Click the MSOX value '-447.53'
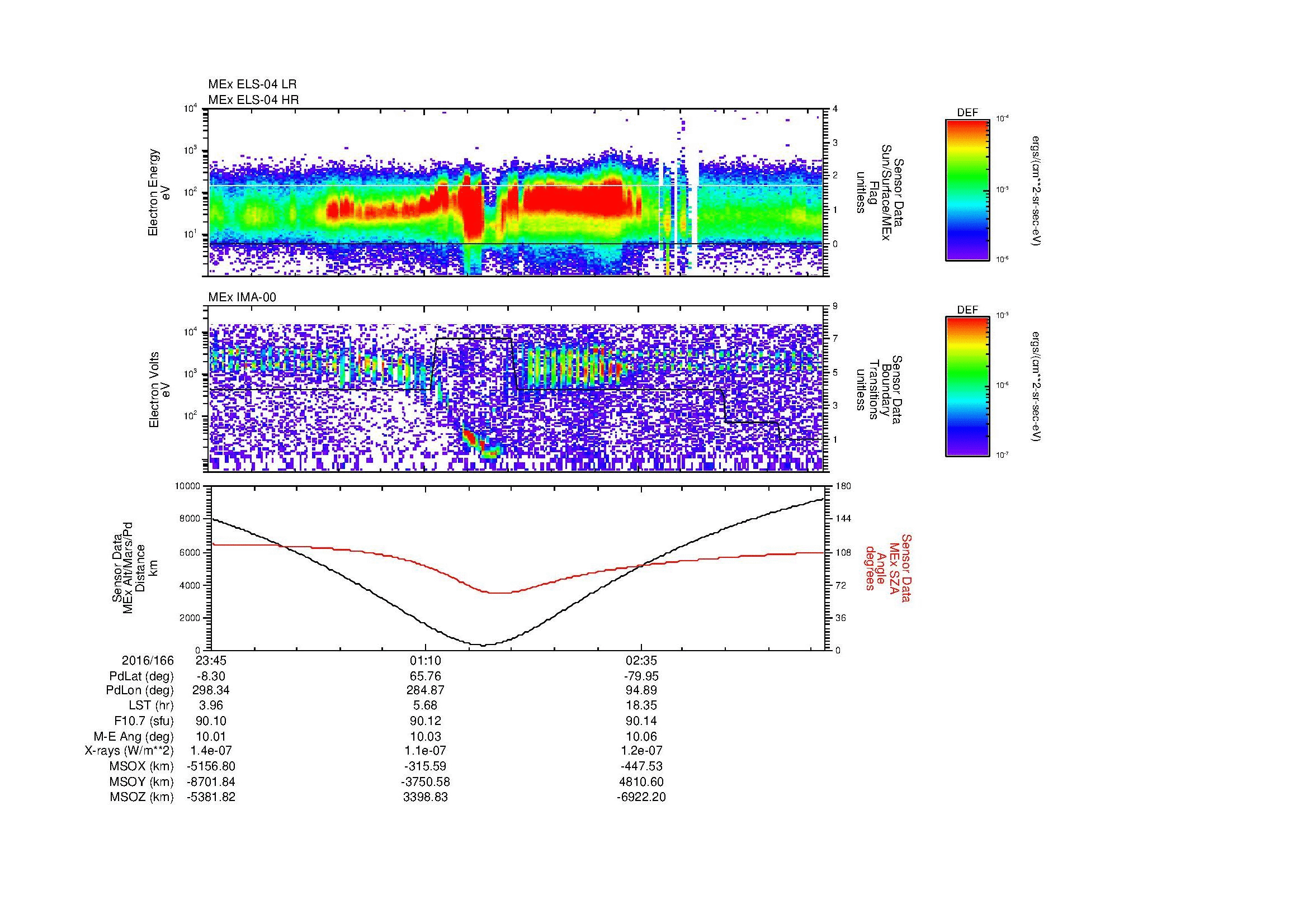This screenshot has width=1308, height=924. 641,766
